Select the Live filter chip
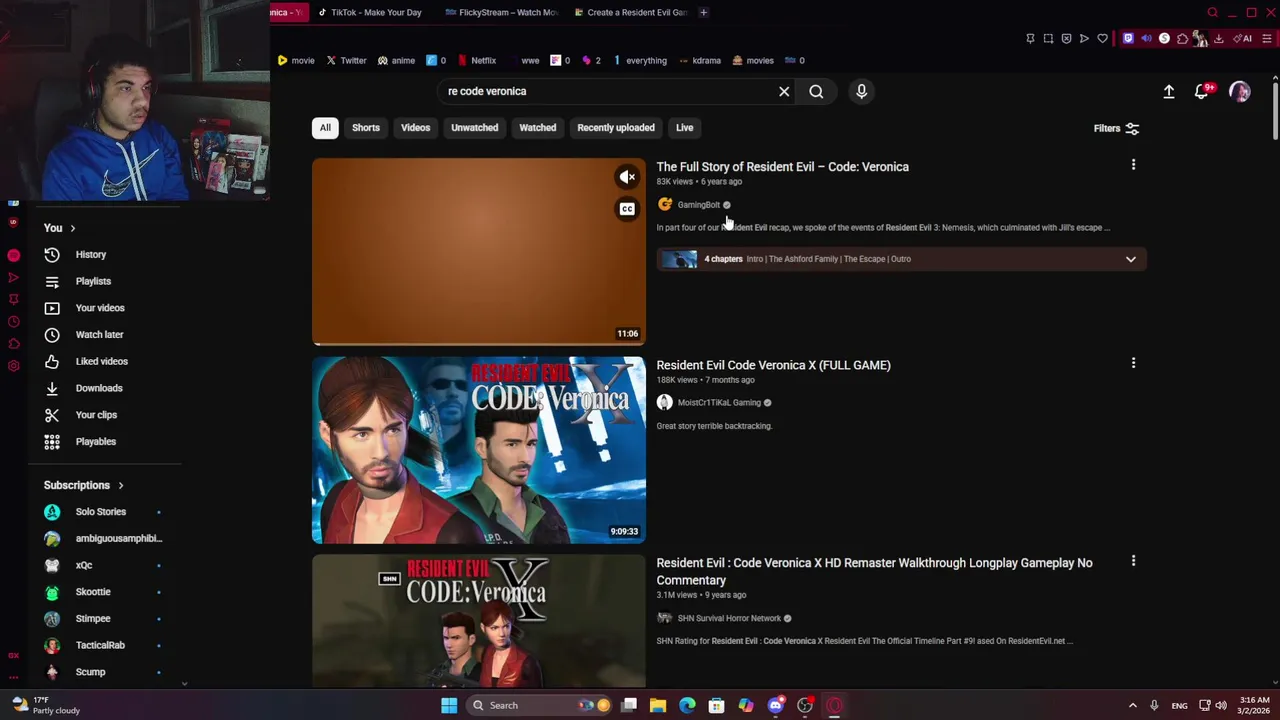The image size is (1280, 720). click(684, 127)
